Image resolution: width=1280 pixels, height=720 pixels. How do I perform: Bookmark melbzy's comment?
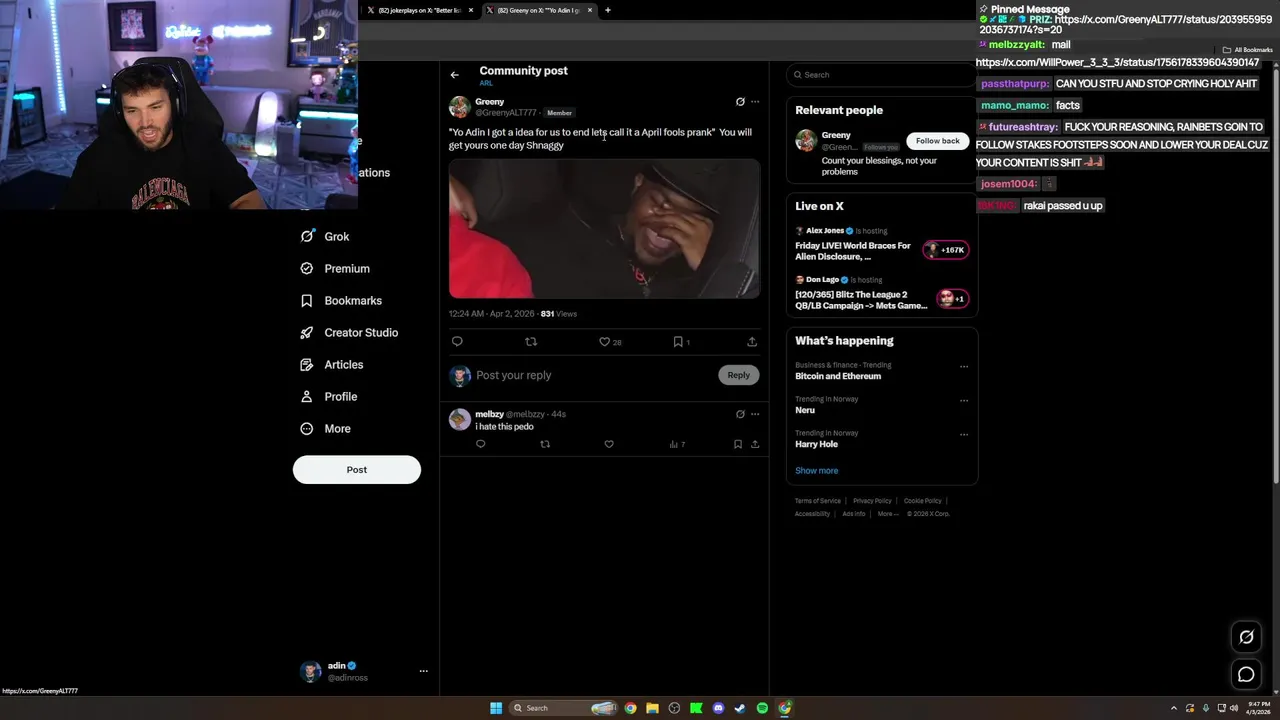(x=738, y=444)
